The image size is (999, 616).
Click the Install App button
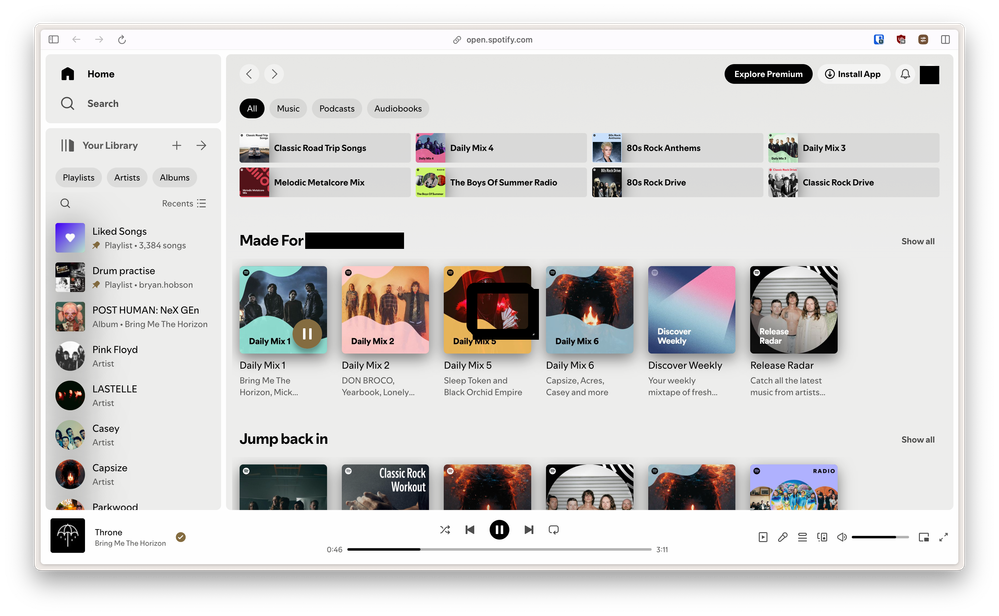pyautogui.click(x=853, y=74)
